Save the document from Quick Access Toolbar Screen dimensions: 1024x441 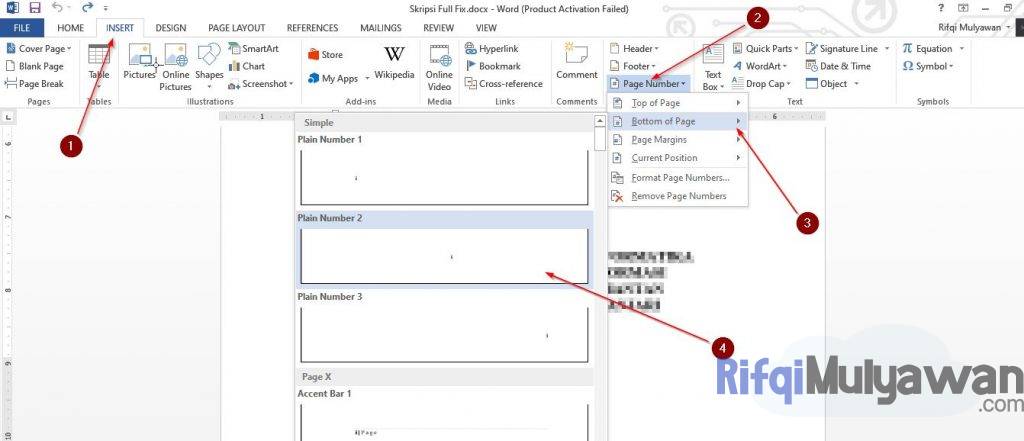click(x=35, y=8)
